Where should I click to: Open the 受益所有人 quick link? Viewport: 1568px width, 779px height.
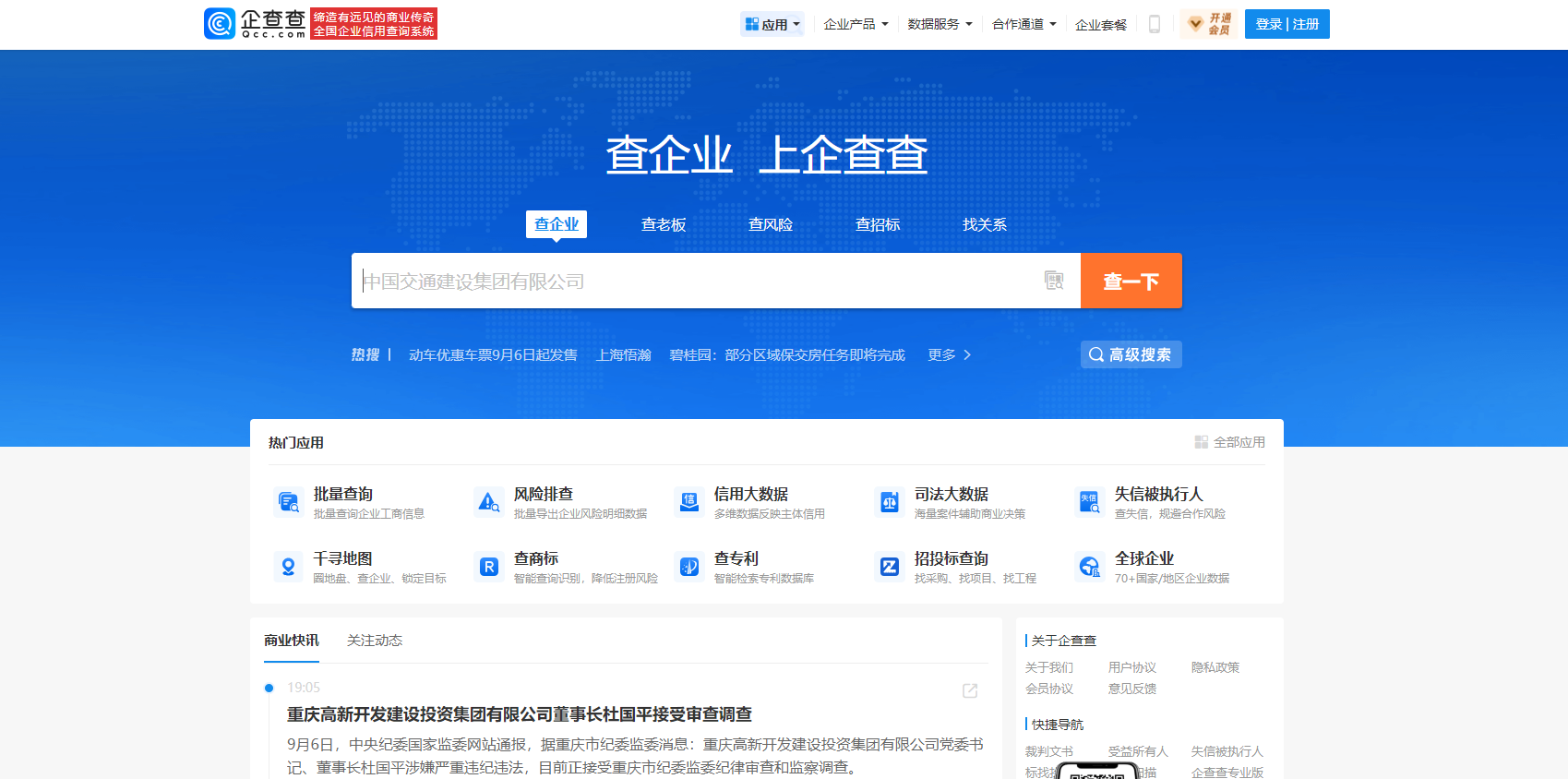(1139, 751)
